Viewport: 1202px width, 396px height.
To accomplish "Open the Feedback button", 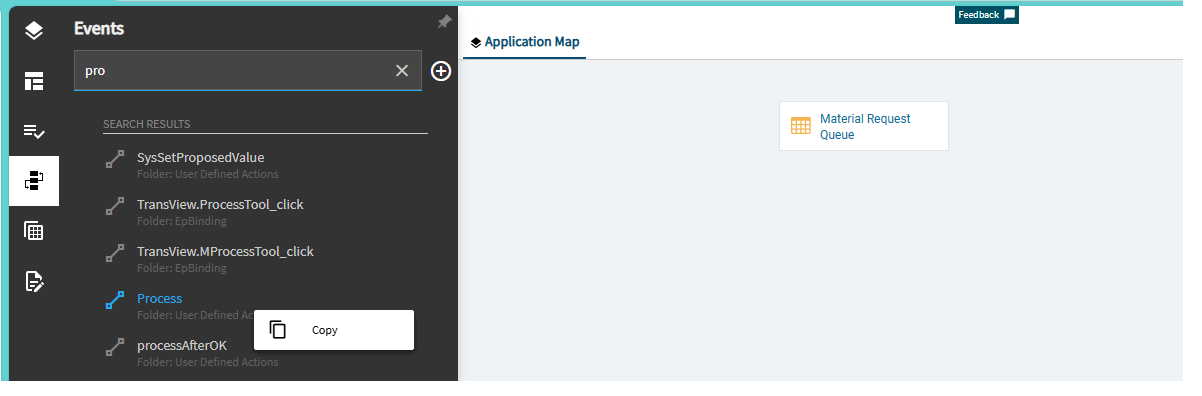I will [986, 15].
